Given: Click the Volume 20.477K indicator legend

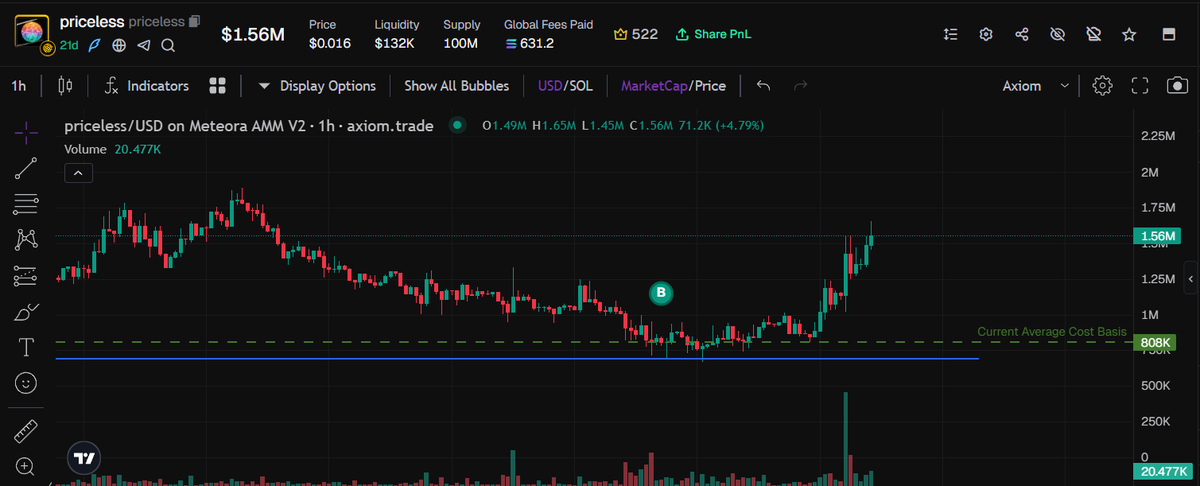Looking at the screenshot, I should [113, 149].
